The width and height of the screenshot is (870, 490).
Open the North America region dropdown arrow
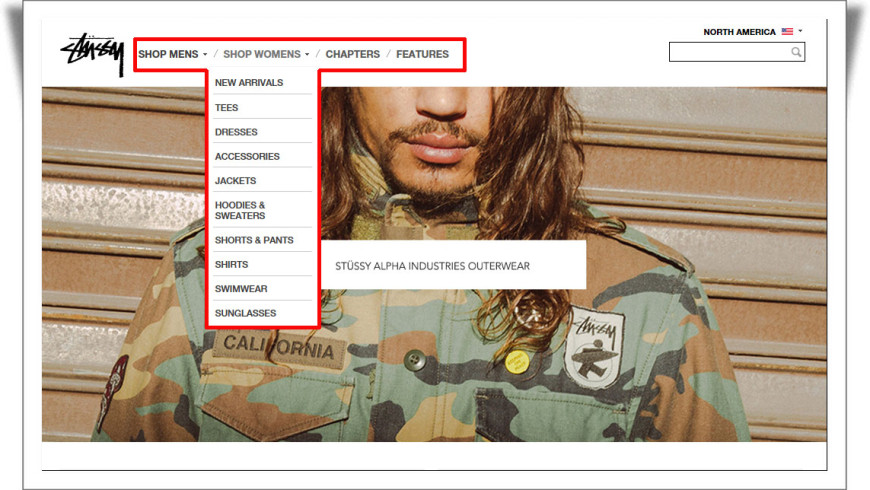800,31
